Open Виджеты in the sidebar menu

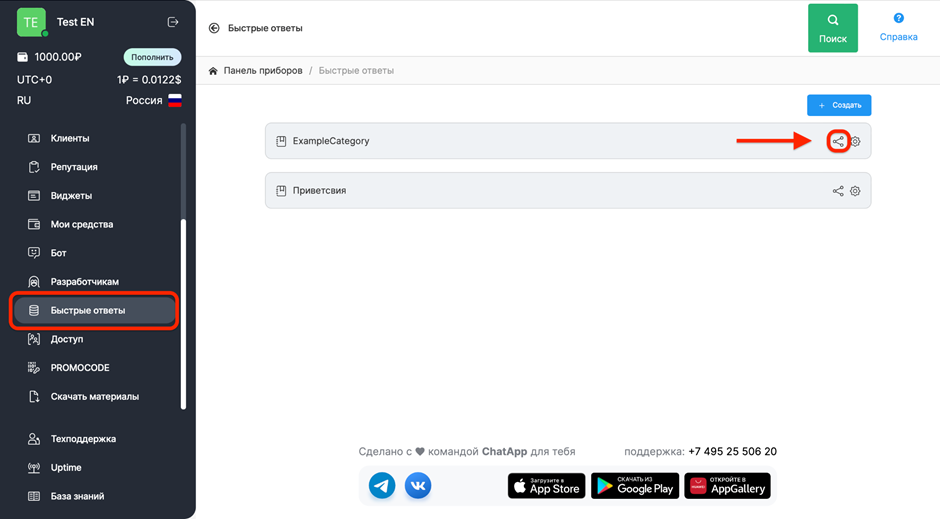tap(71, 196)
